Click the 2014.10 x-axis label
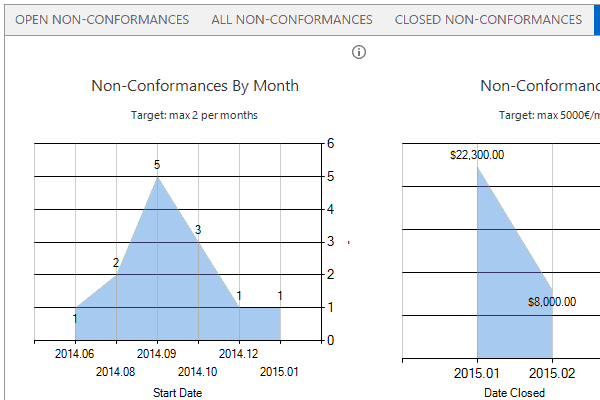The height and width of the screenshot is (400, 600). [198, 372]
